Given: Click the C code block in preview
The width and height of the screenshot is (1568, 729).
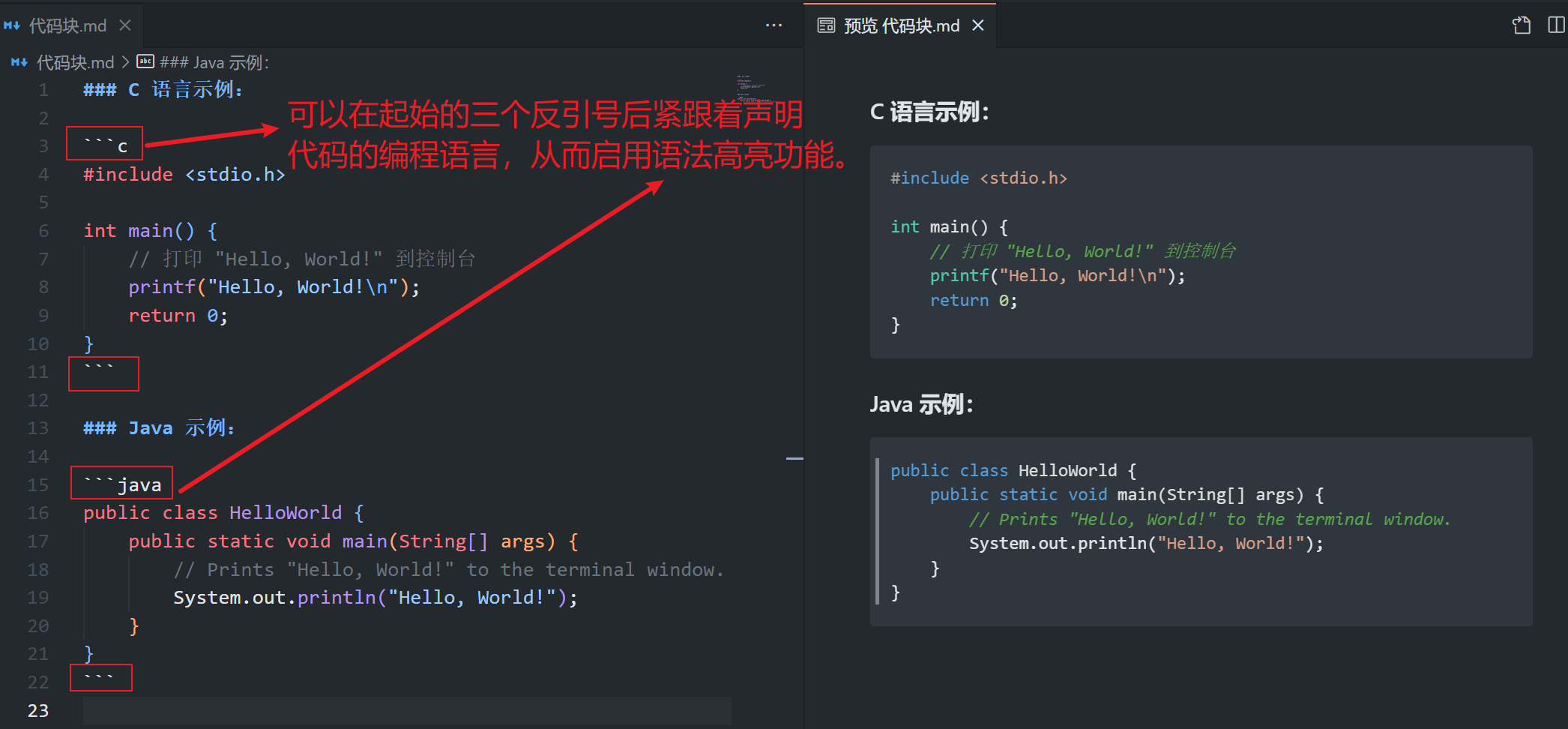Looking at the screenshot, I should tap(1201, 252).
